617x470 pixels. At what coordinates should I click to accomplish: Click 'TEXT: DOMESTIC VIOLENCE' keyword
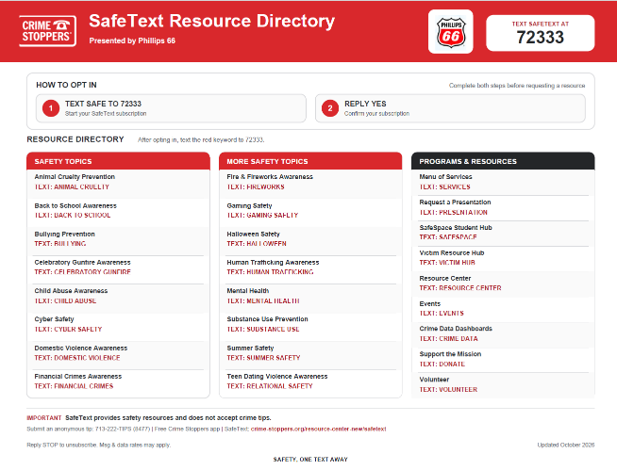tap(77, 358)
